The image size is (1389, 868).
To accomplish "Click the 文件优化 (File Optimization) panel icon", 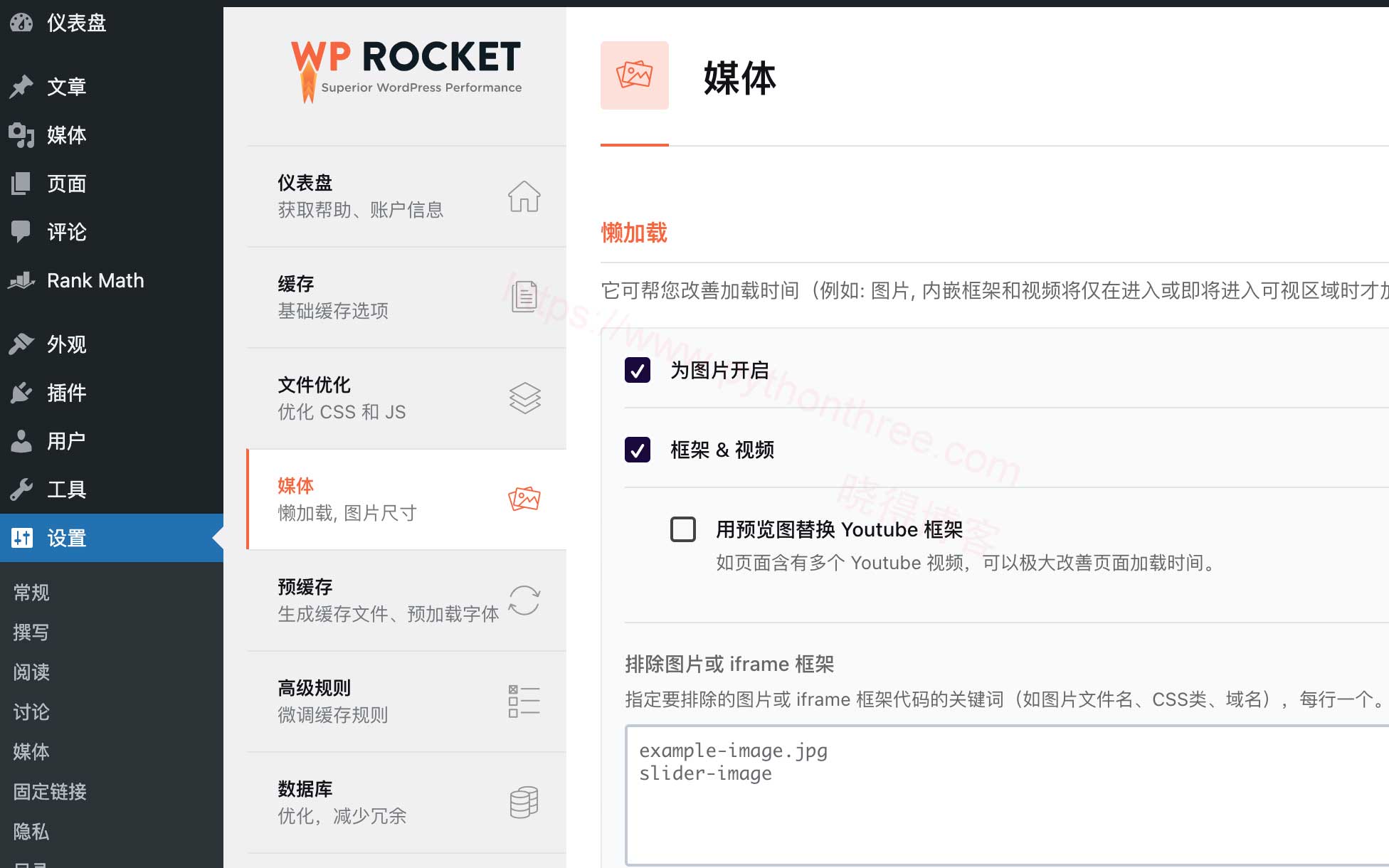I will click(522, 397).
